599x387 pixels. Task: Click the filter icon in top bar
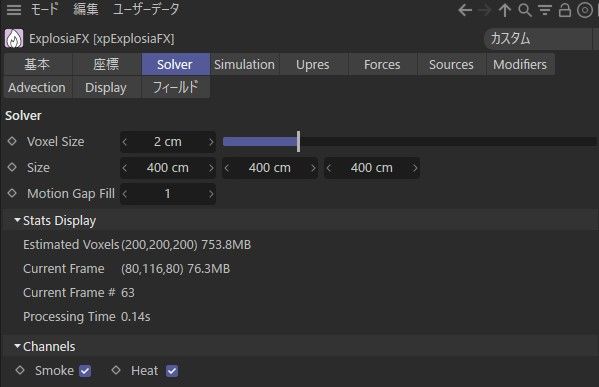[545, 10]
